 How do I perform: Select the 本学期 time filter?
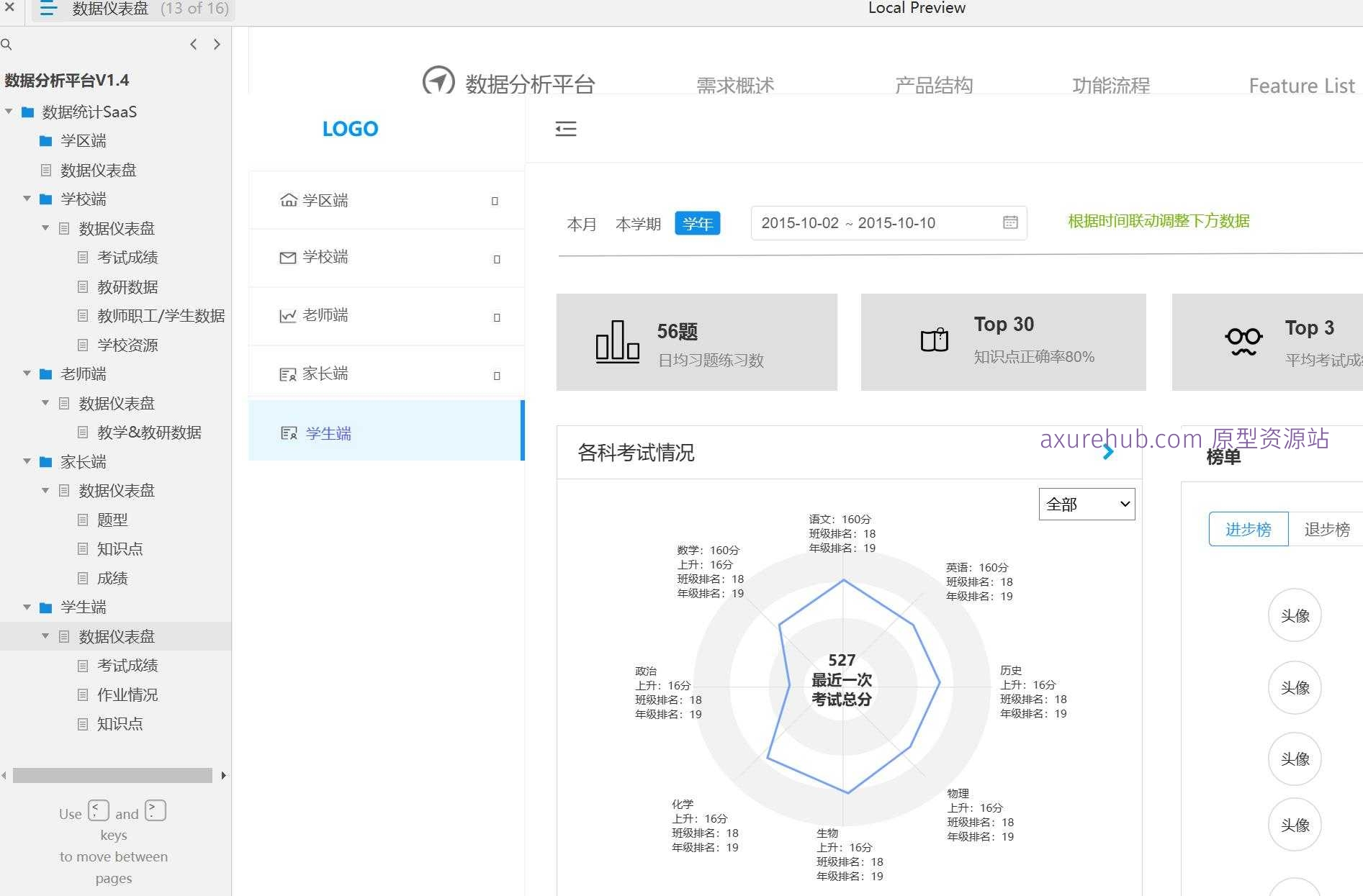[x=638, y=224]
